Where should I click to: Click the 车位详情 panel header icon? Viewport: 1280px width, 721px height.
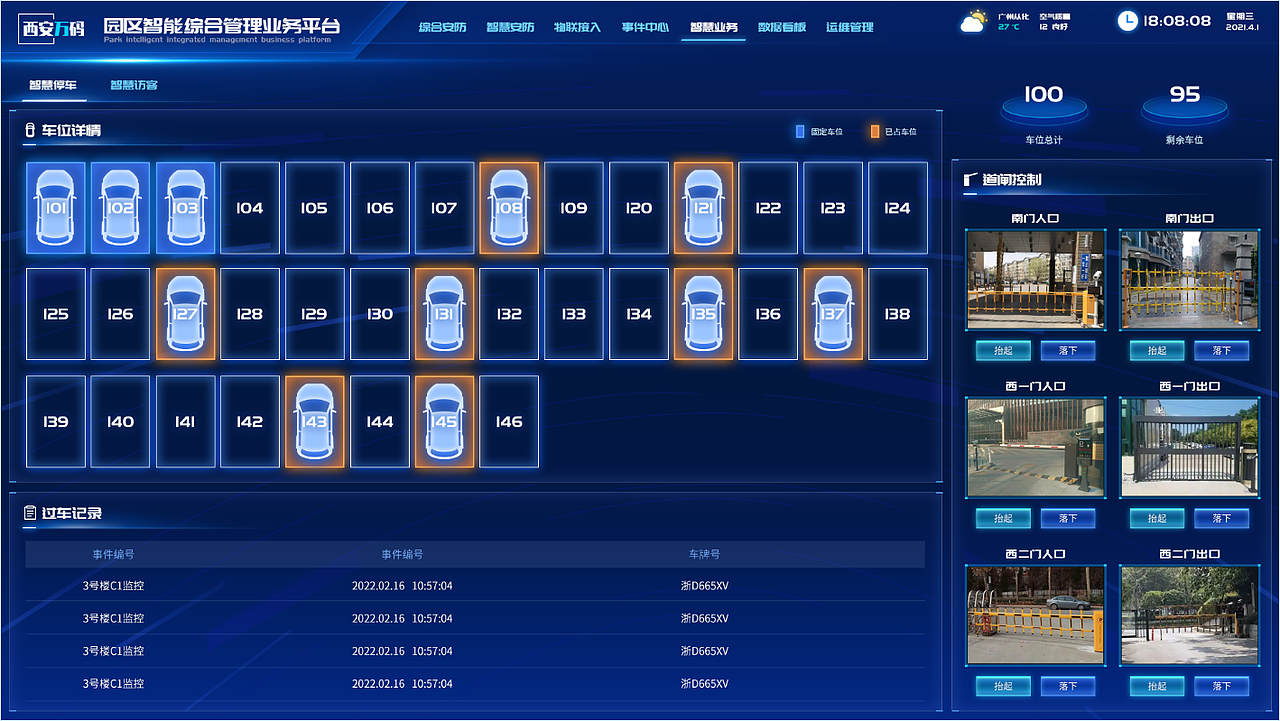tap(30, 131)
